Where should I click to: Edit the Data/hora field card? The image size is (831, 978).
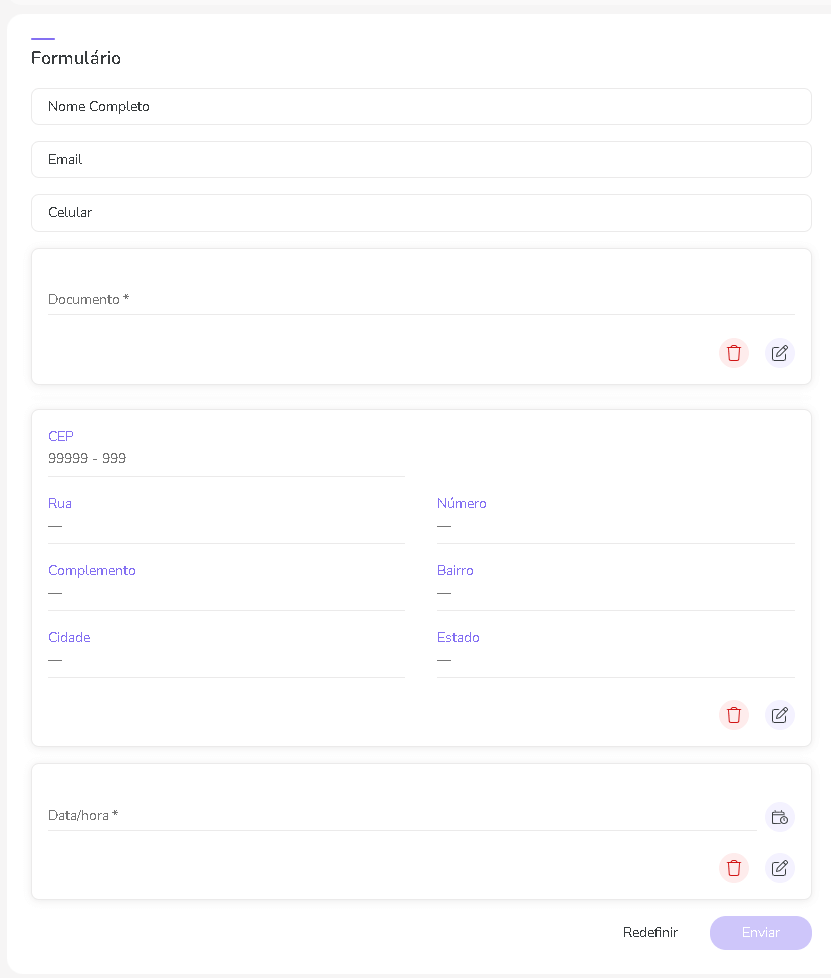[x=780, y=868]
